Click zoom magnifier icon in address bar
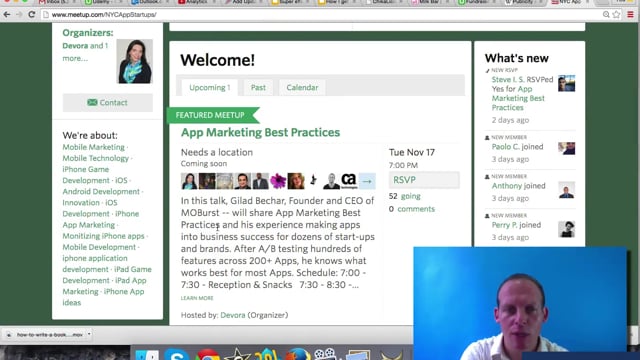Screen dimensions: 640x360 606,15
